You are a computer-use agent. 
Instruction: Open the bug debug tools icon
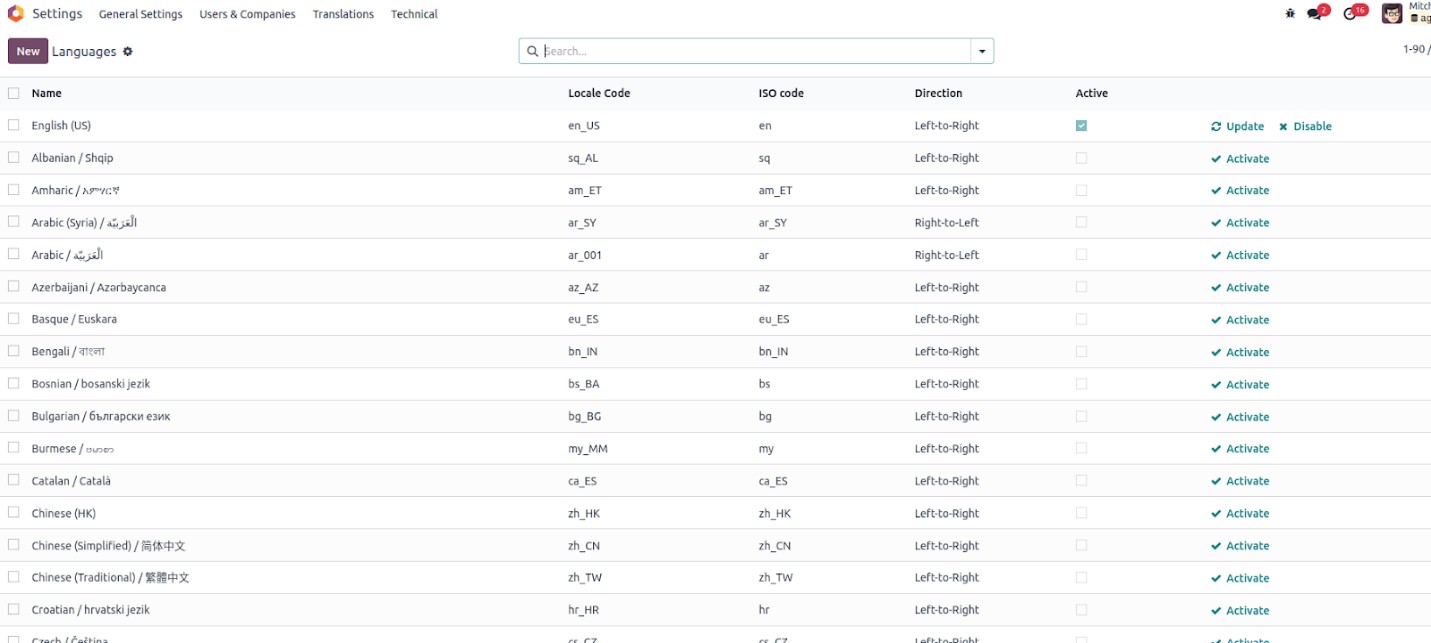[x=1290, y=14]
